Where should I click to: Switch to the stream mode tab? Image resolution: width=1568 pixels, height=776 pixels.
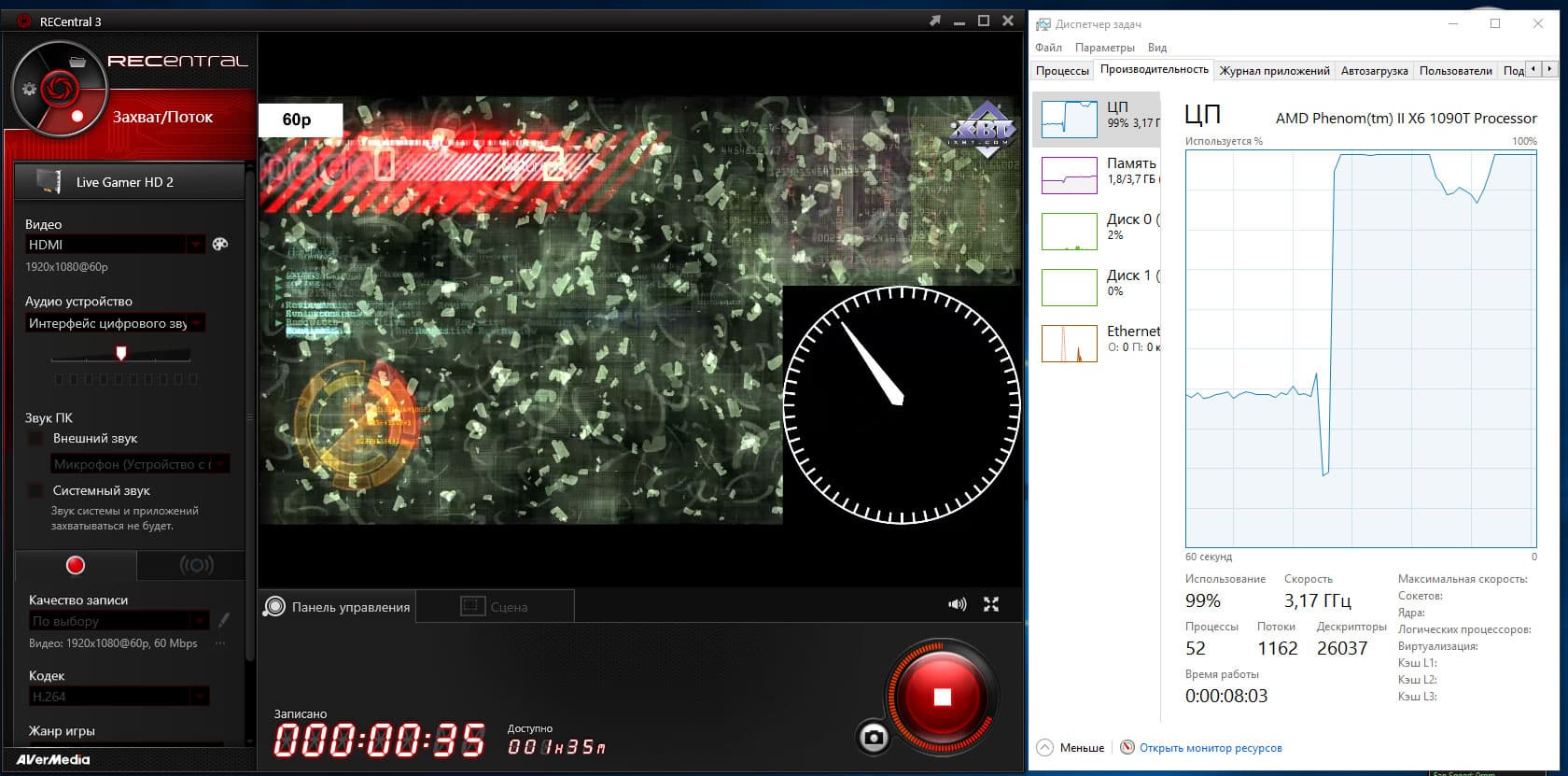point(196,565)
